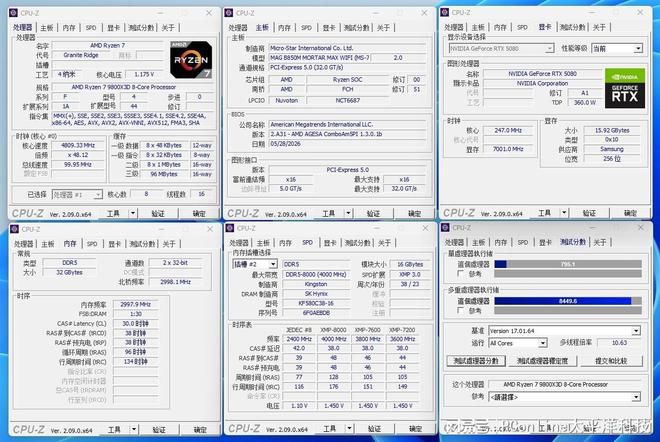Switch to SPD tab in the memory window
This screenshot has width=660, height=442.
click(x=92, y=244)
